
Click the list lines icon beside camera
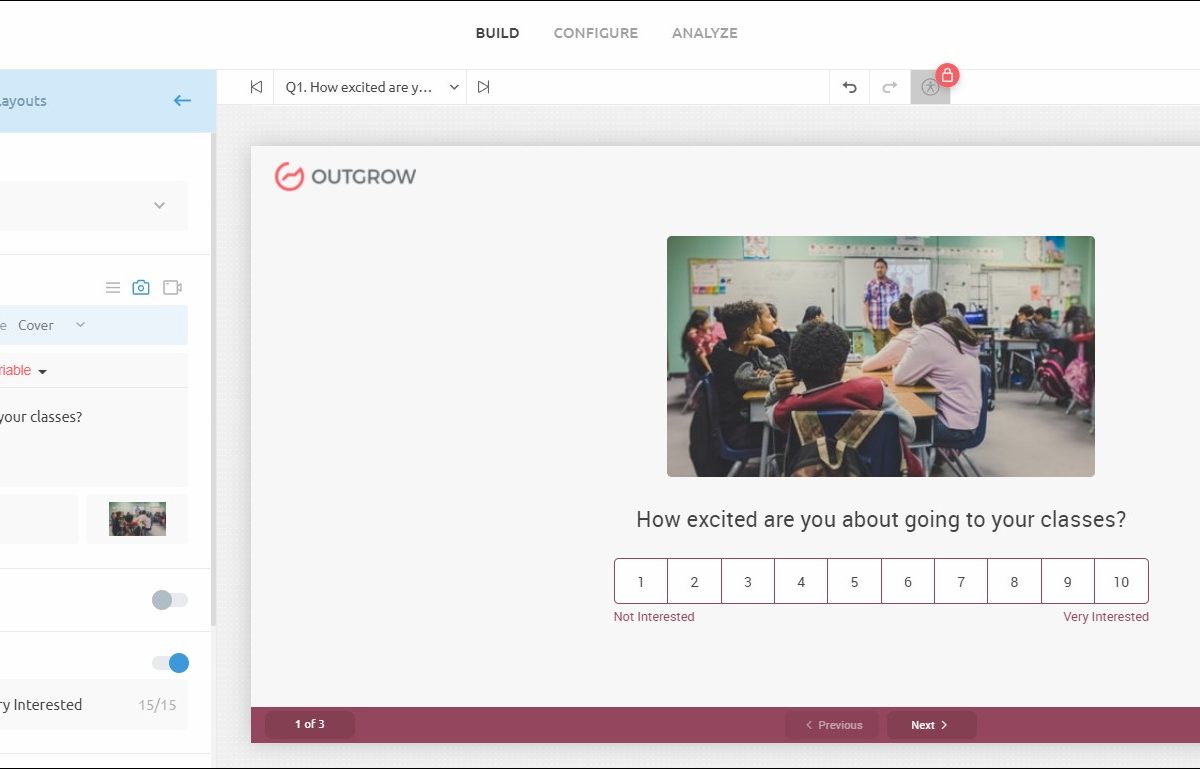point(113,288)
